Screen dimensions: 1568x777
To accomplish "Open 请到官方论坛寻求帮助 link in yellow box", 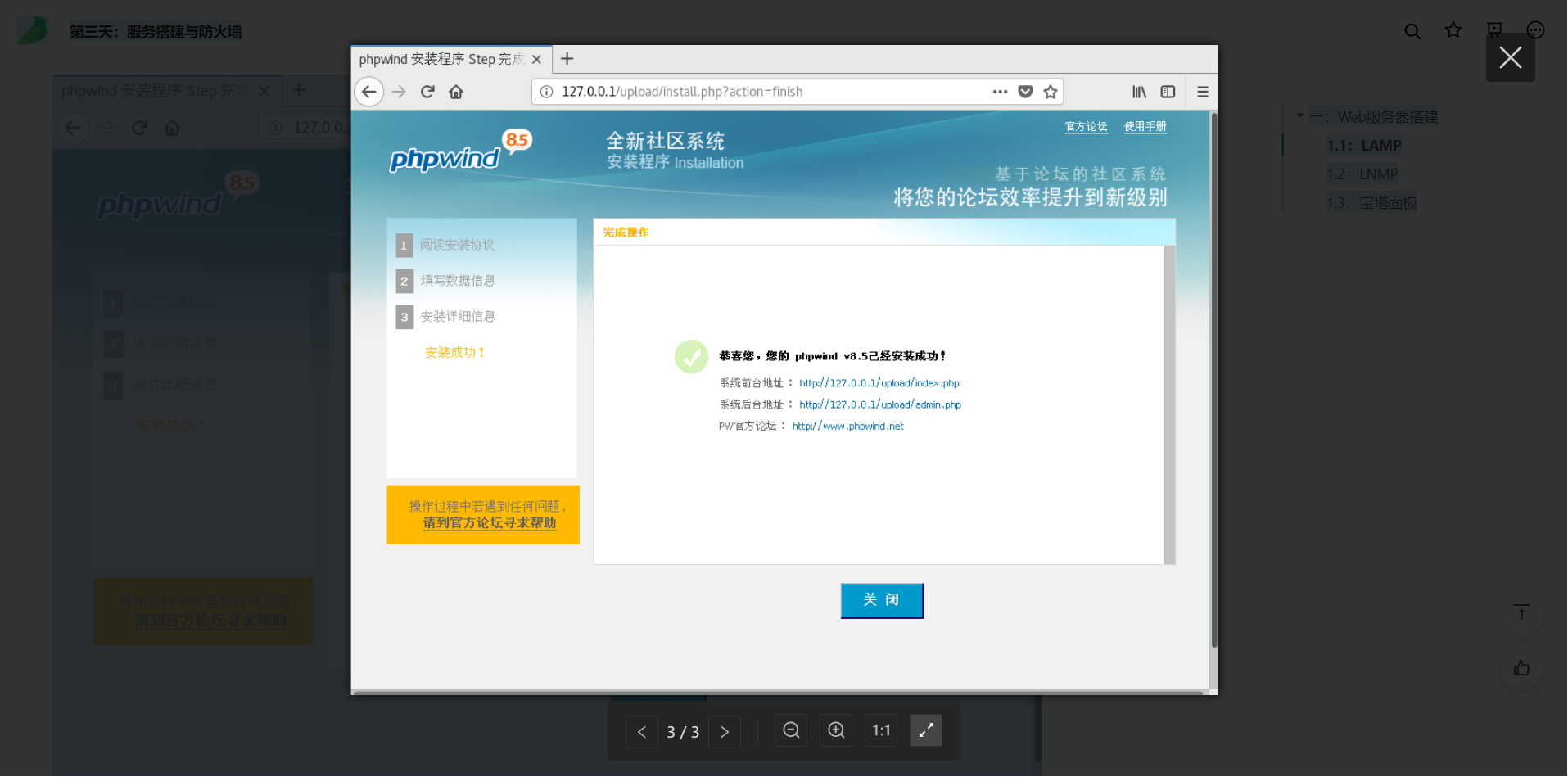I will (x=490, y=523).
